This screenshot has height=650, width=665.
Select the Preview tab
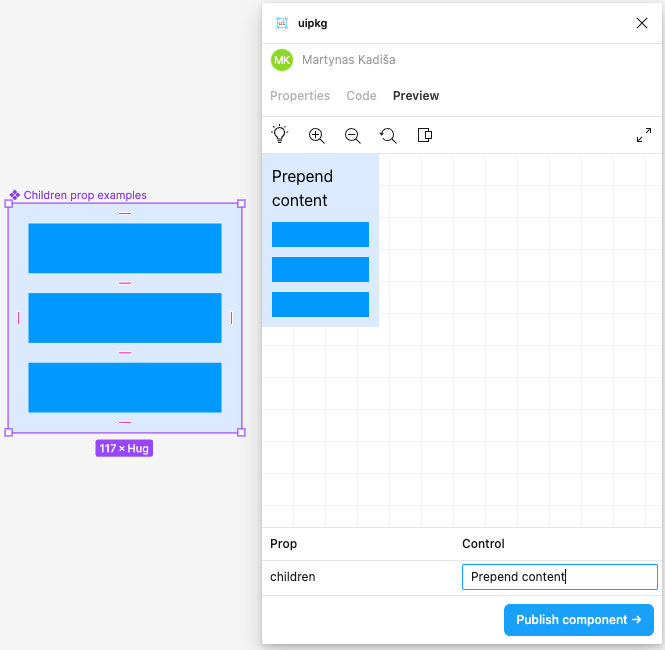coord(416,96)
